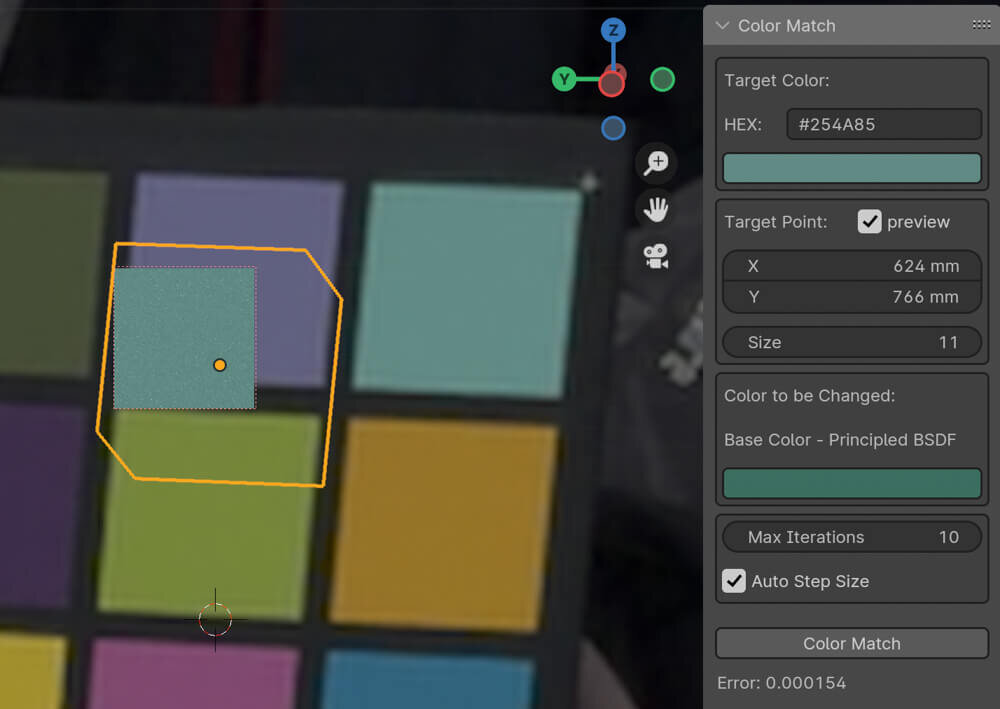1000x709 pixels.
Task: Collapse the Color Match panel
Action: point(722,26)
